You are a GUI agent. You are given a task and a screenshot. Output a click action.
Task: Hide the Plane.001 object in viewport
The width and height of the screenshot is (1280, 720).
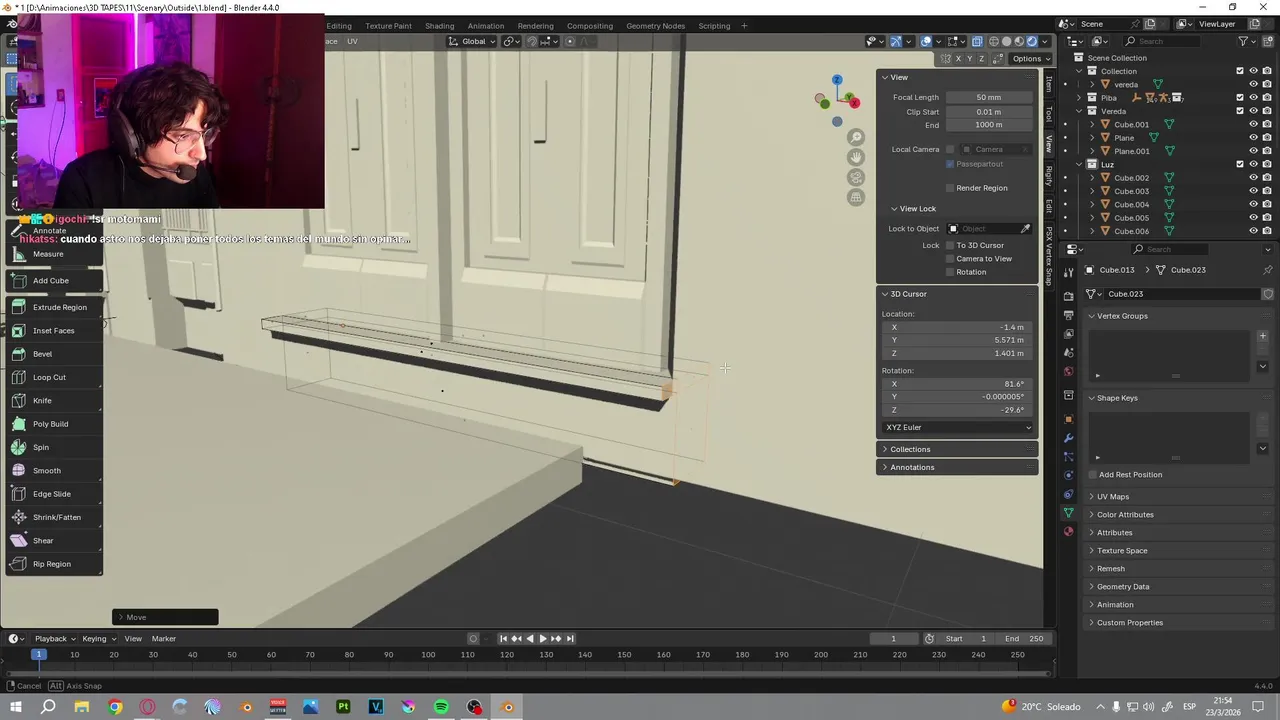coord(1254,151)
